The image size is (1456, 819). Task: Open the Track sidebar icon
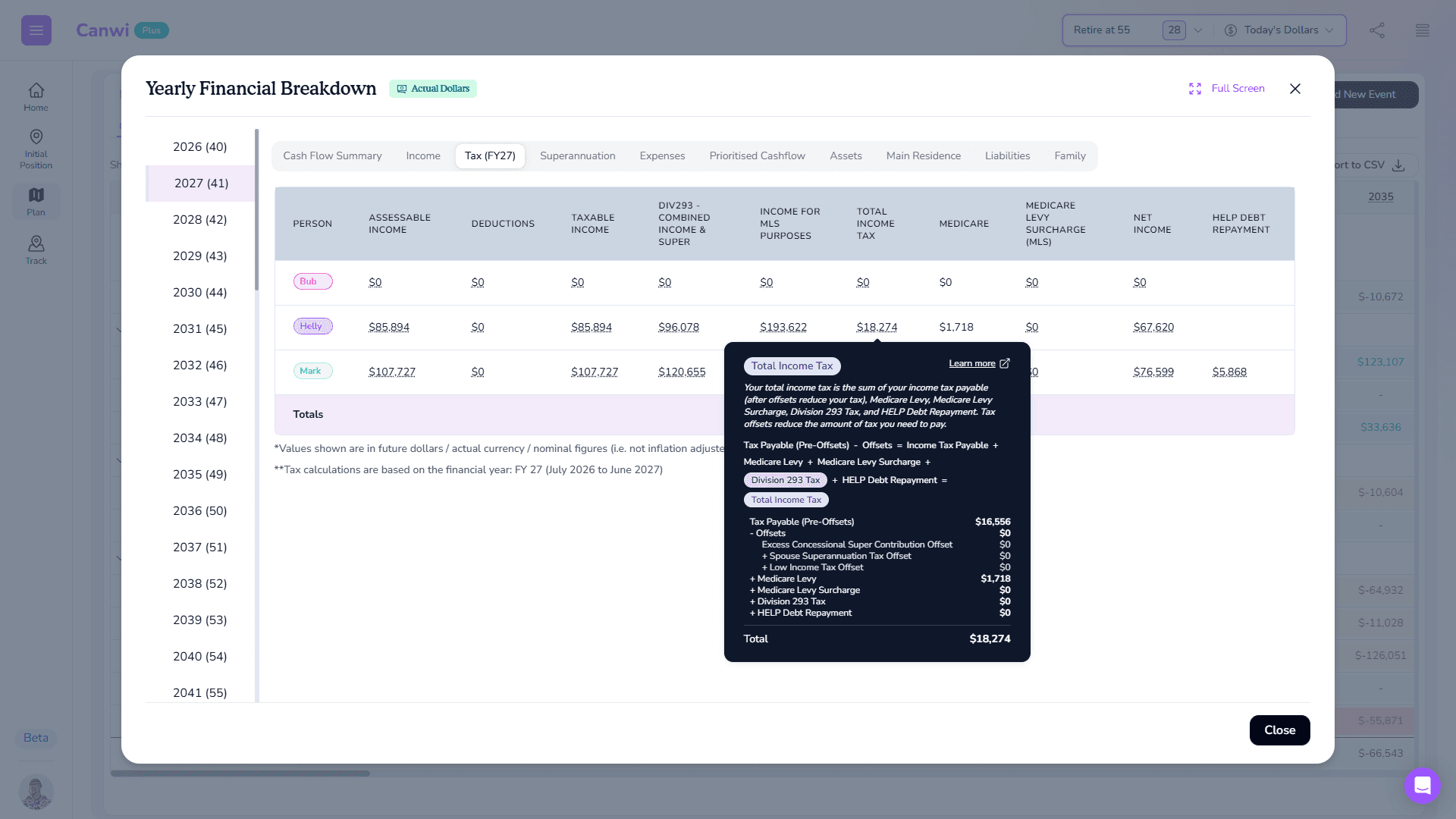tap(36, 248)
